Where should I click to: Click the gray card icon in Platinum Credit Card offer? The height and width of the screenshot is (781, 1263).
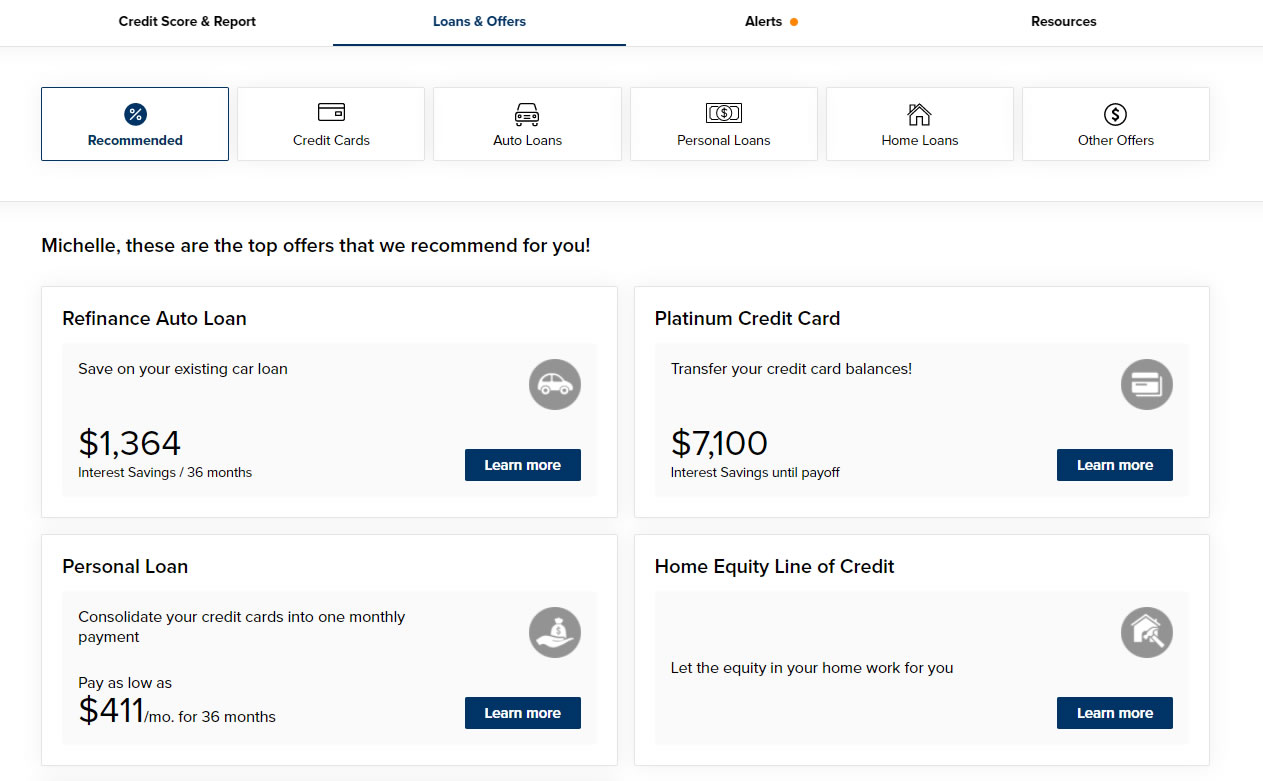(x=1147, y=385)
